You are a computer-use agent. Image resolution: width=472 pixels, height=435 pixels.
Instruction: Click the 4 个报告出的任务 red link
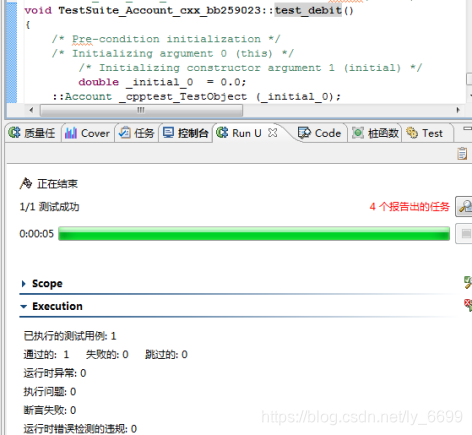(x=410, y=207)
